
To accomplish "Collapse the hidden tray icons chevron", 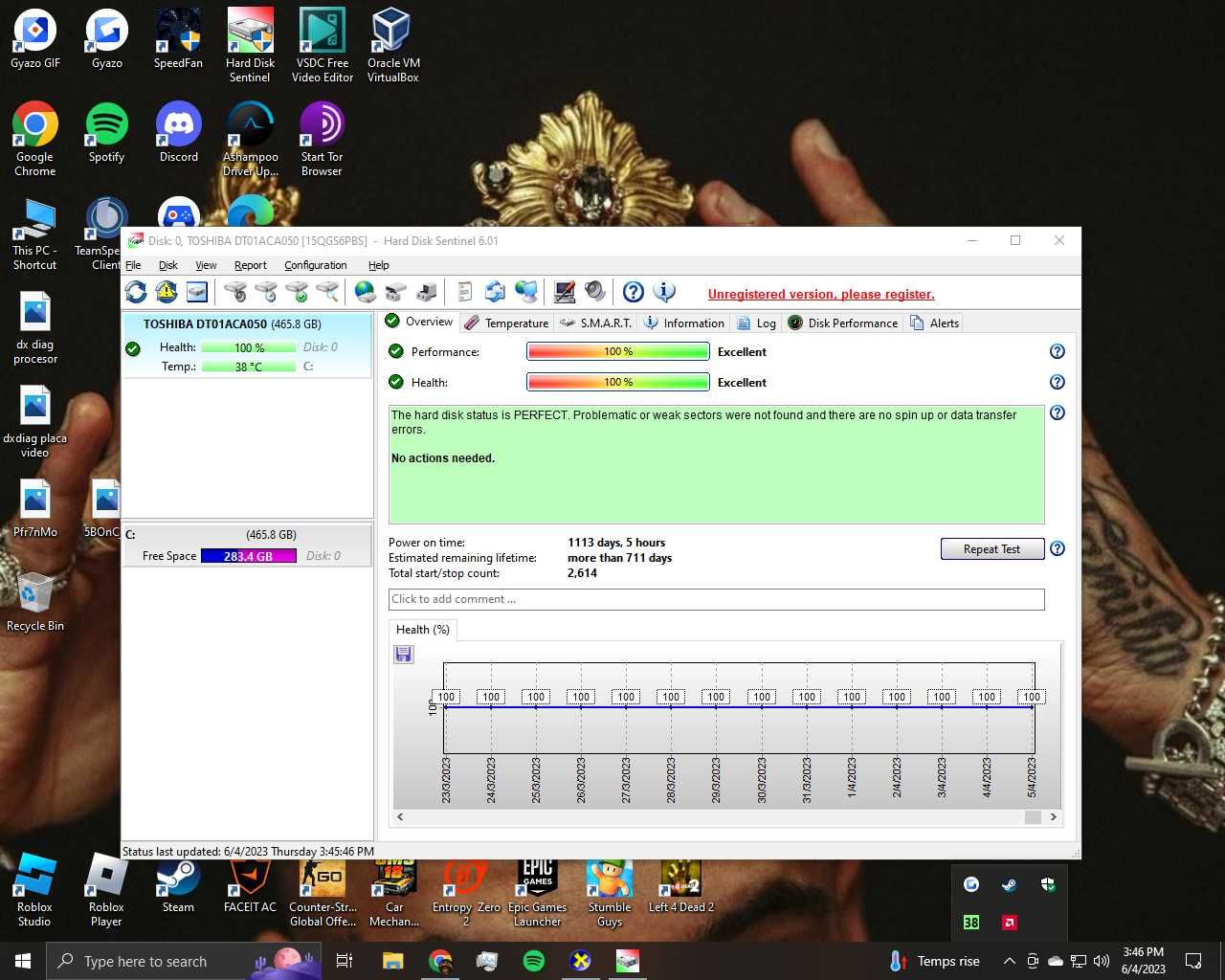I will (1010, 961).
